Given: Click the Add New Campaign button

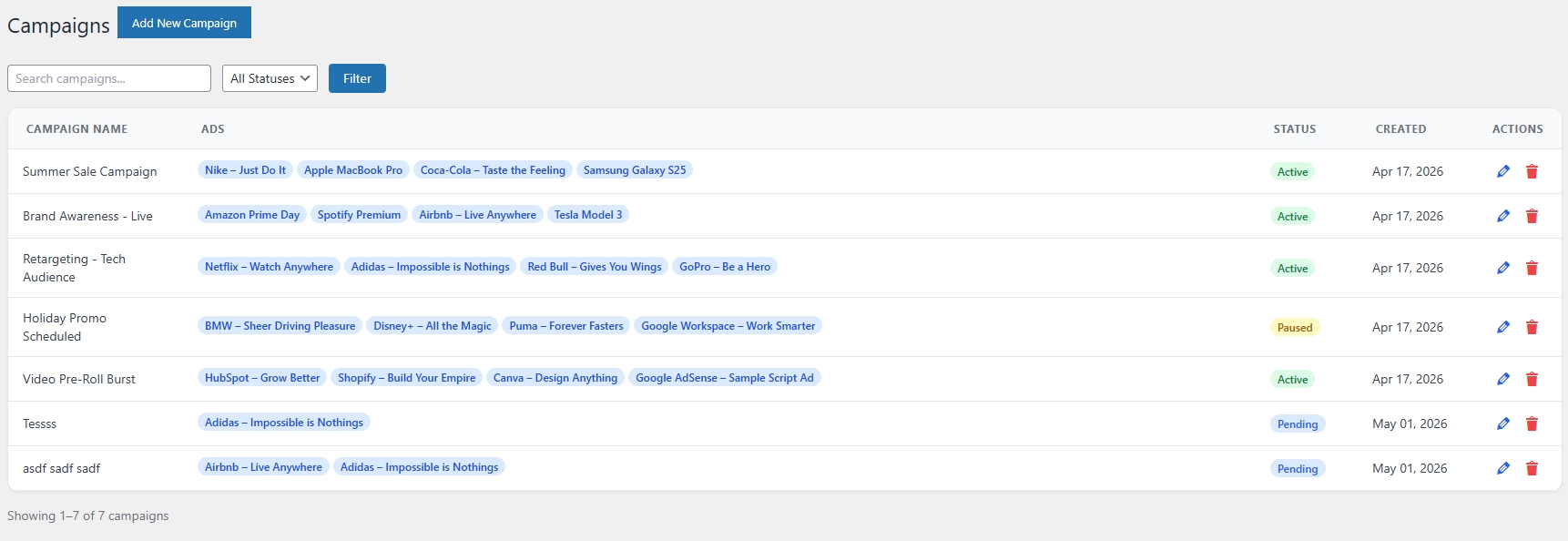Looking at the screenshot, I should [184, 23].
